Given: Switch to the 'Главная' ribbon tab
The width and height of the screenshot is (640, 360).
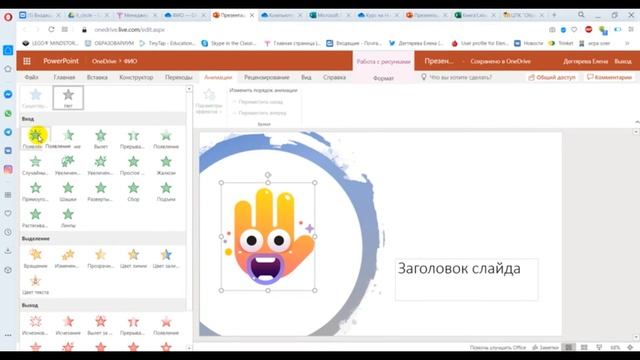Looking at the screenshot, I should pos(64,77).
